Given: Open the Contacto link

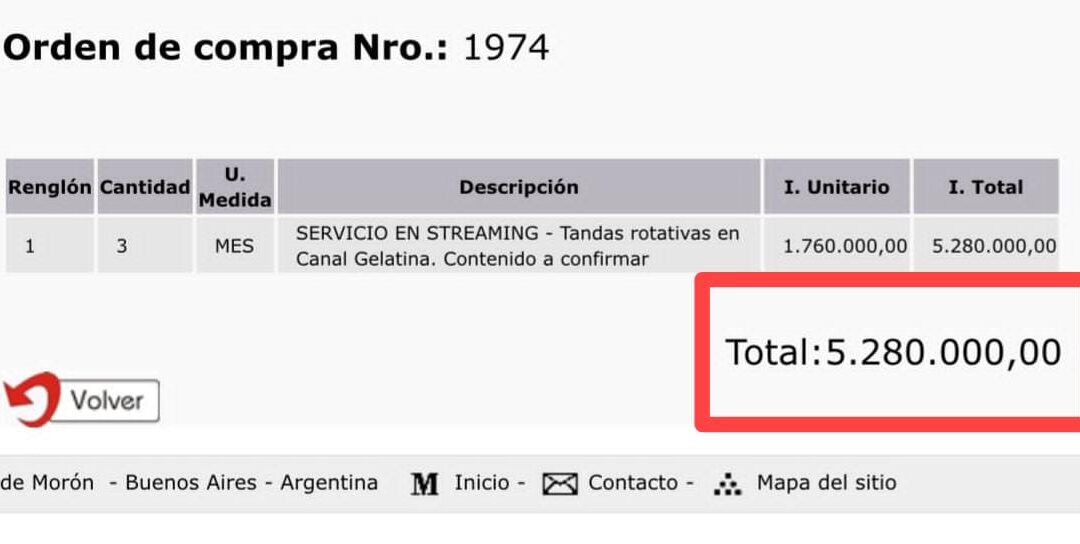Looking at the screenshot, I should [633, 483].
